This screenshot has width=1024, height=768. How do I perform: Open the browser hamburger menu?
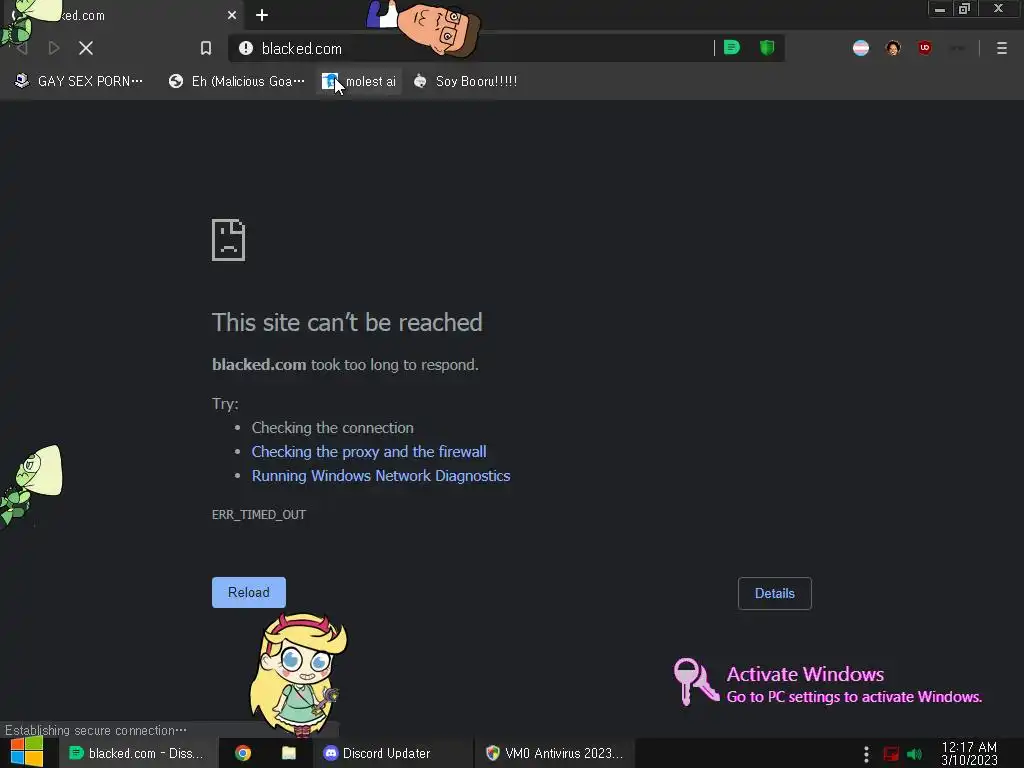(1002, 48)
